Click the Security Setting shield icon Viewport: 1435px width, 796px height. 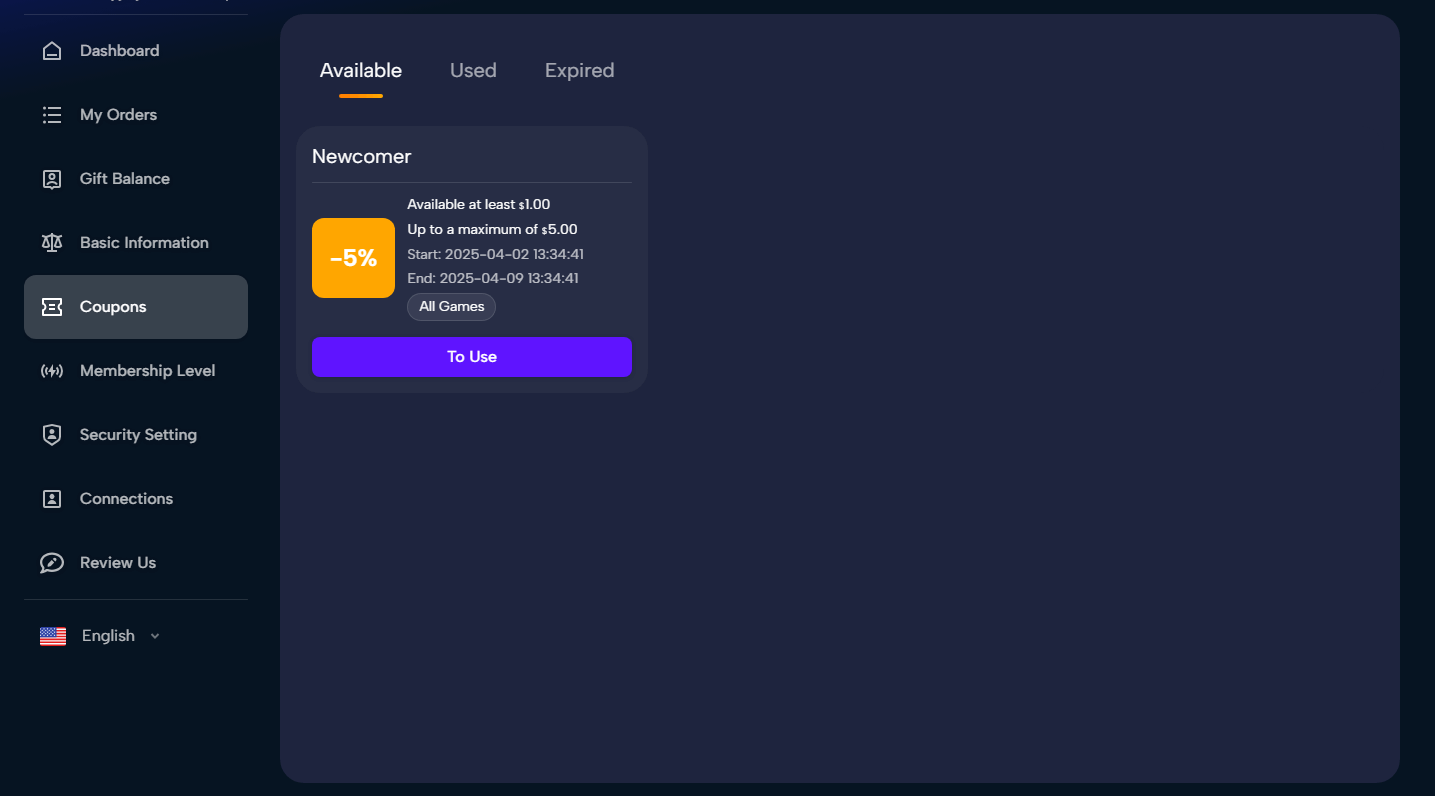point(52,435)
